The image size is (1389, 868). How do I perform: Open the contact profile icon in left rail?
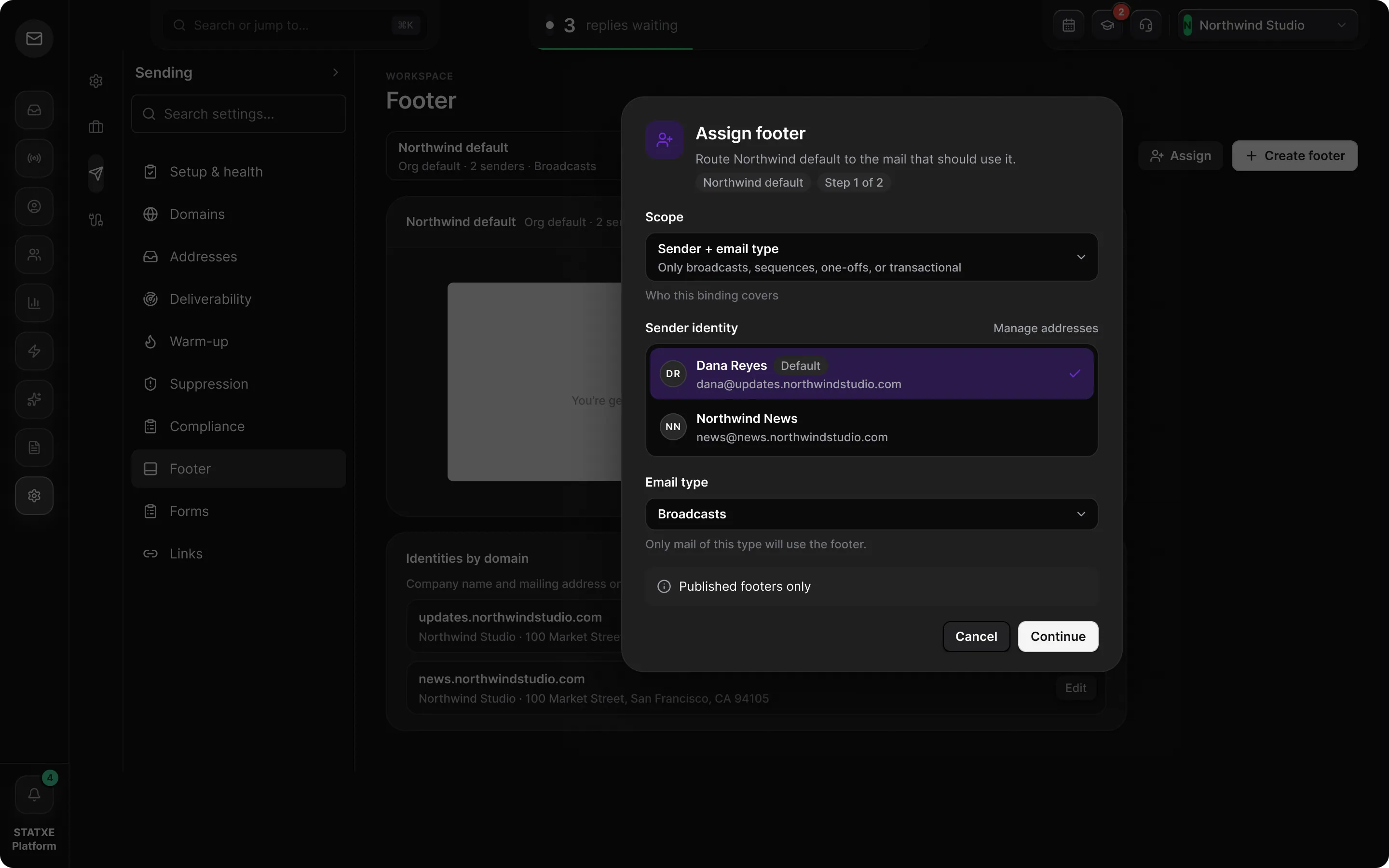pyautogui.click(x=34, y=206)
